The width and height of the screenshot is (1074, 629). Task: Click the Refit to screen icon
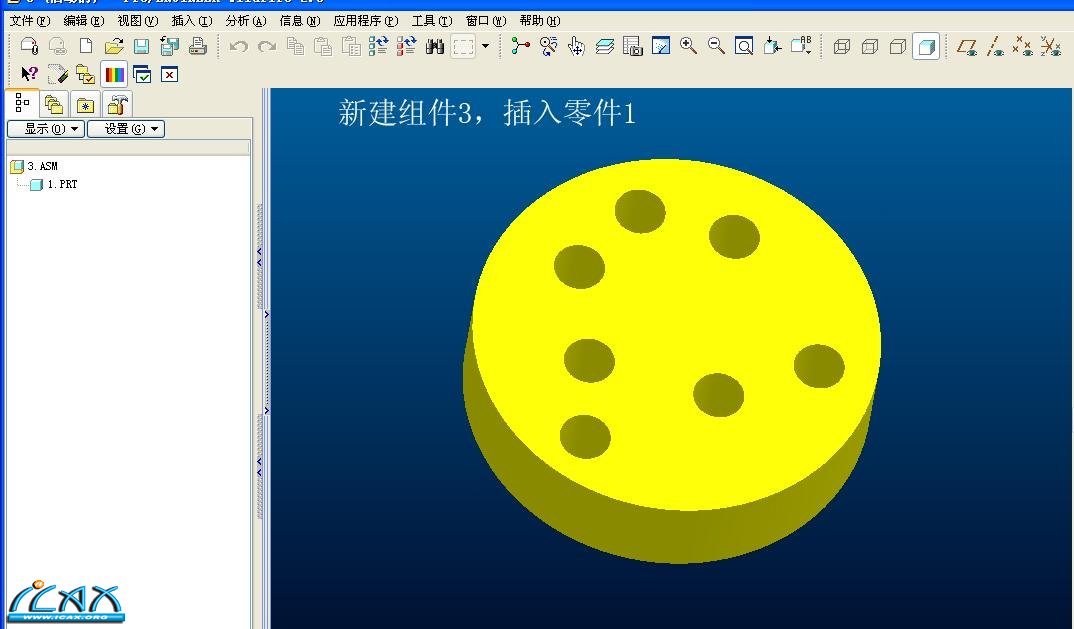(744, 46)
